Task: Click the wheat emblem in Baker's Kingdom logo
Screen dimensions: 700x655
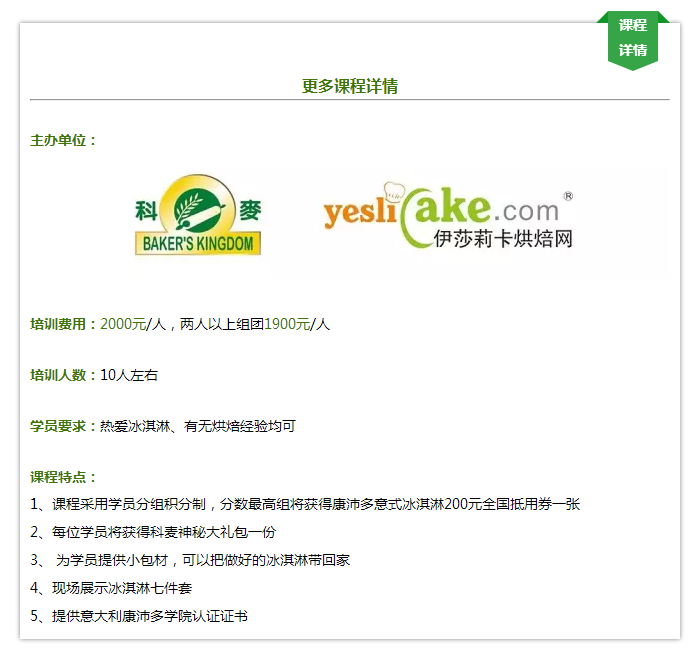Action: [198, 208]
